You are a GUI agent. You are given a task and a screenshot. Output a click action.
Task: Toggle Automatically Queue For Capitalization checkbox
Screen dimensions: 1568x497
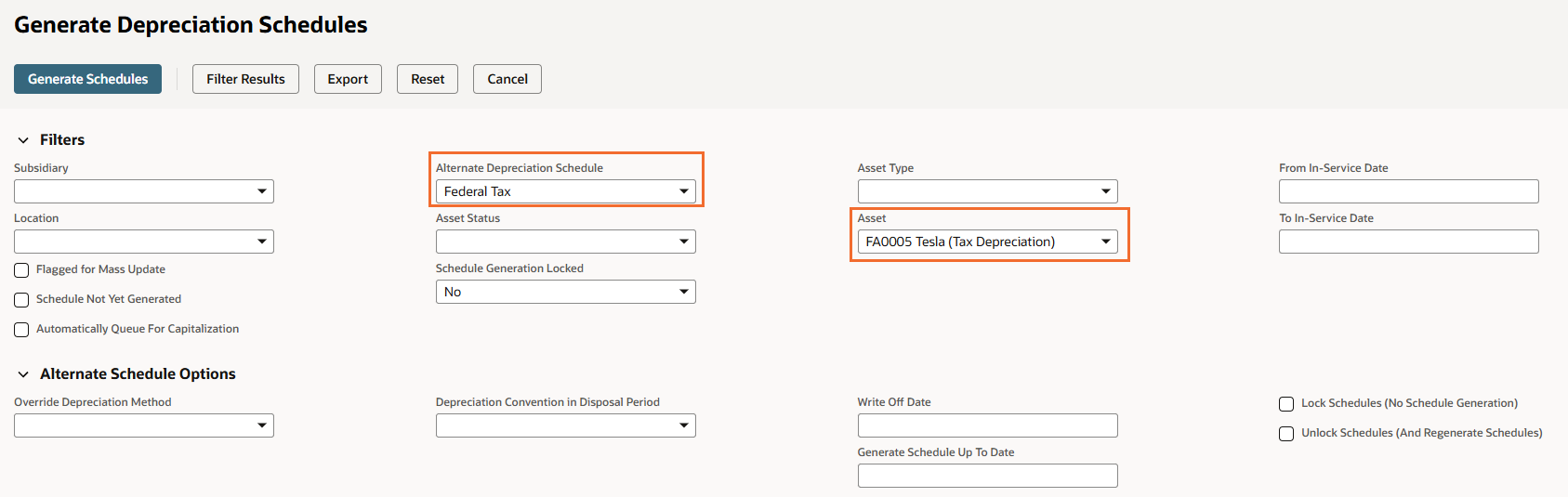click(21, 330)
